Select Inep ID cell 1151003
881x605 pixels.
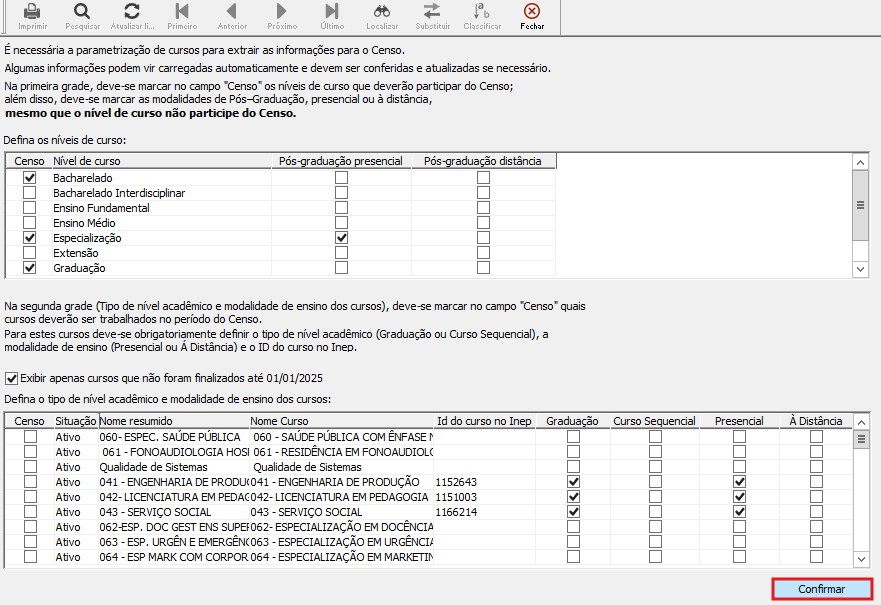tap(484, 497)
